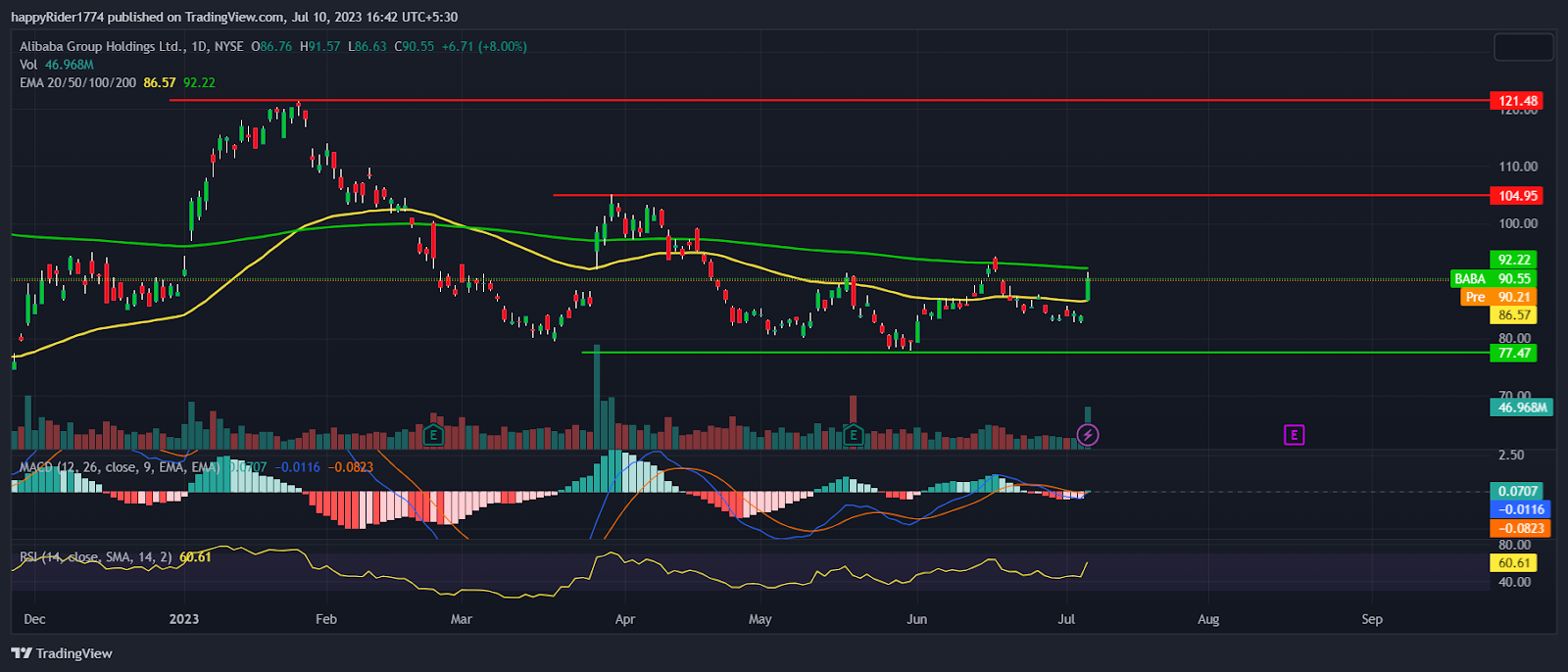Click the Dec label on time axis

point(34,619)
